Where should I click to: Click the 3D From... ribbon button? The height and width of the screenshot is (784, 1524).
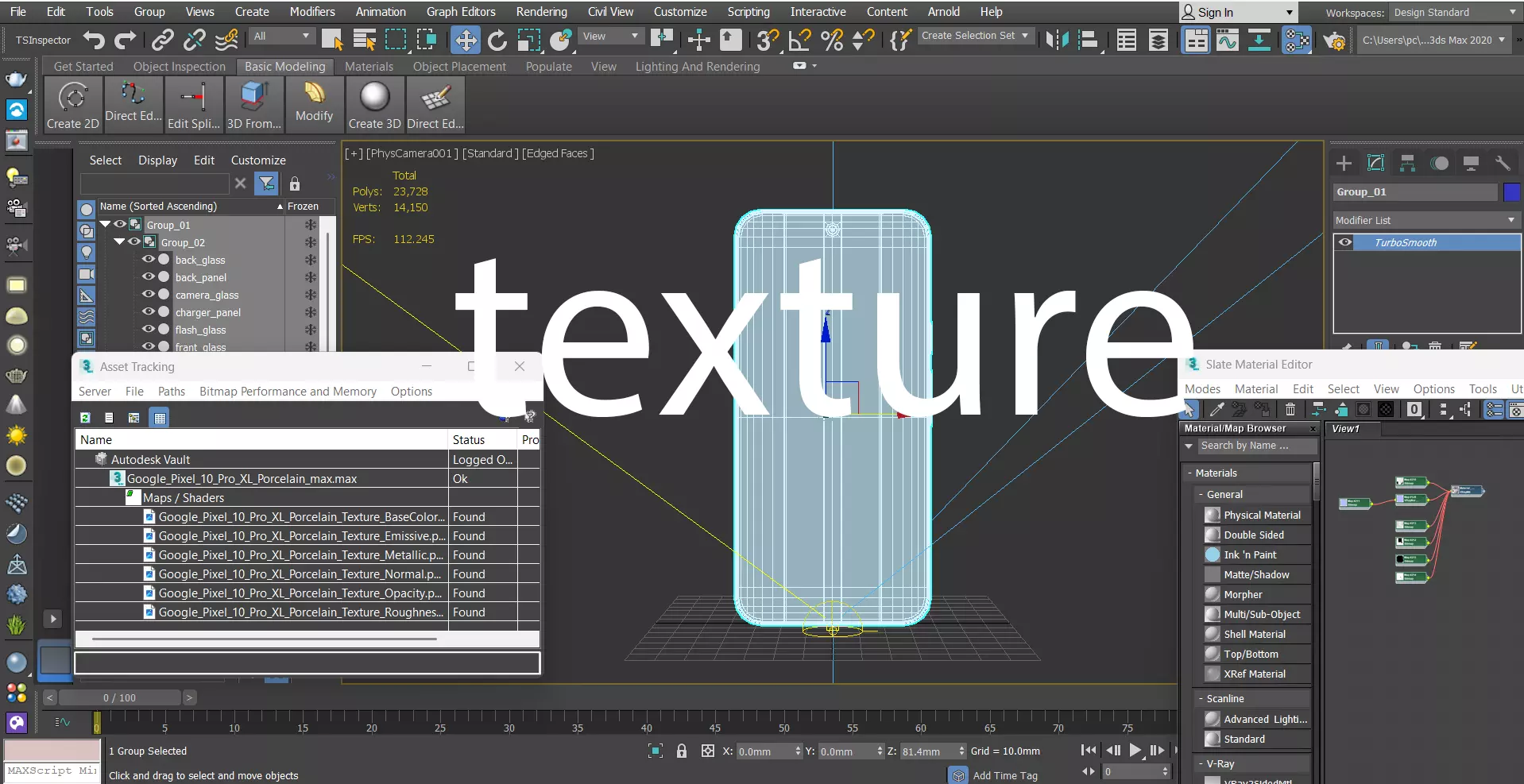(x=254, y=105)
